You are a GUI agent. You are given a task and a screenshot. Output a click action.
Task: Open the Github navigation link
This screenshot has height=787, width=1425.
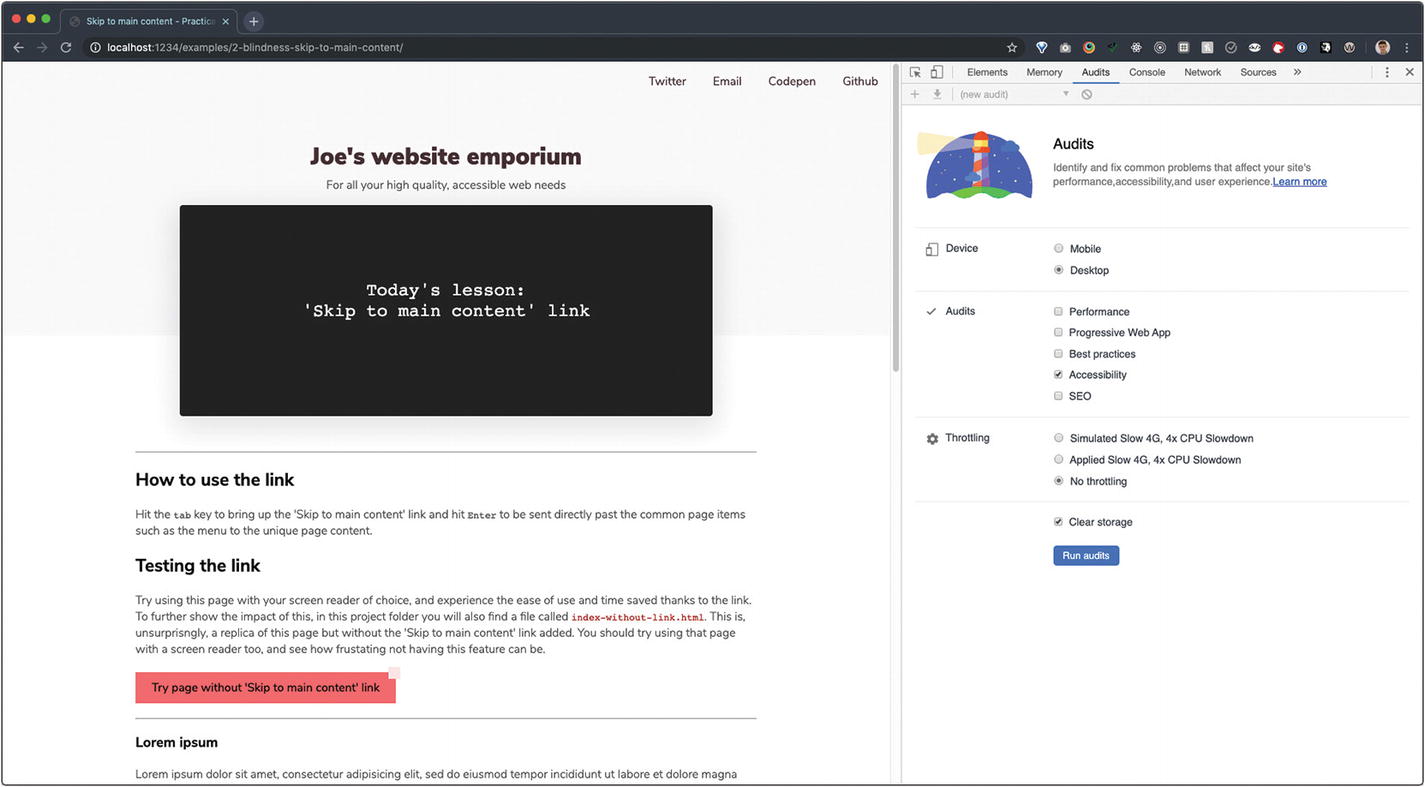[x=860, y=81]
